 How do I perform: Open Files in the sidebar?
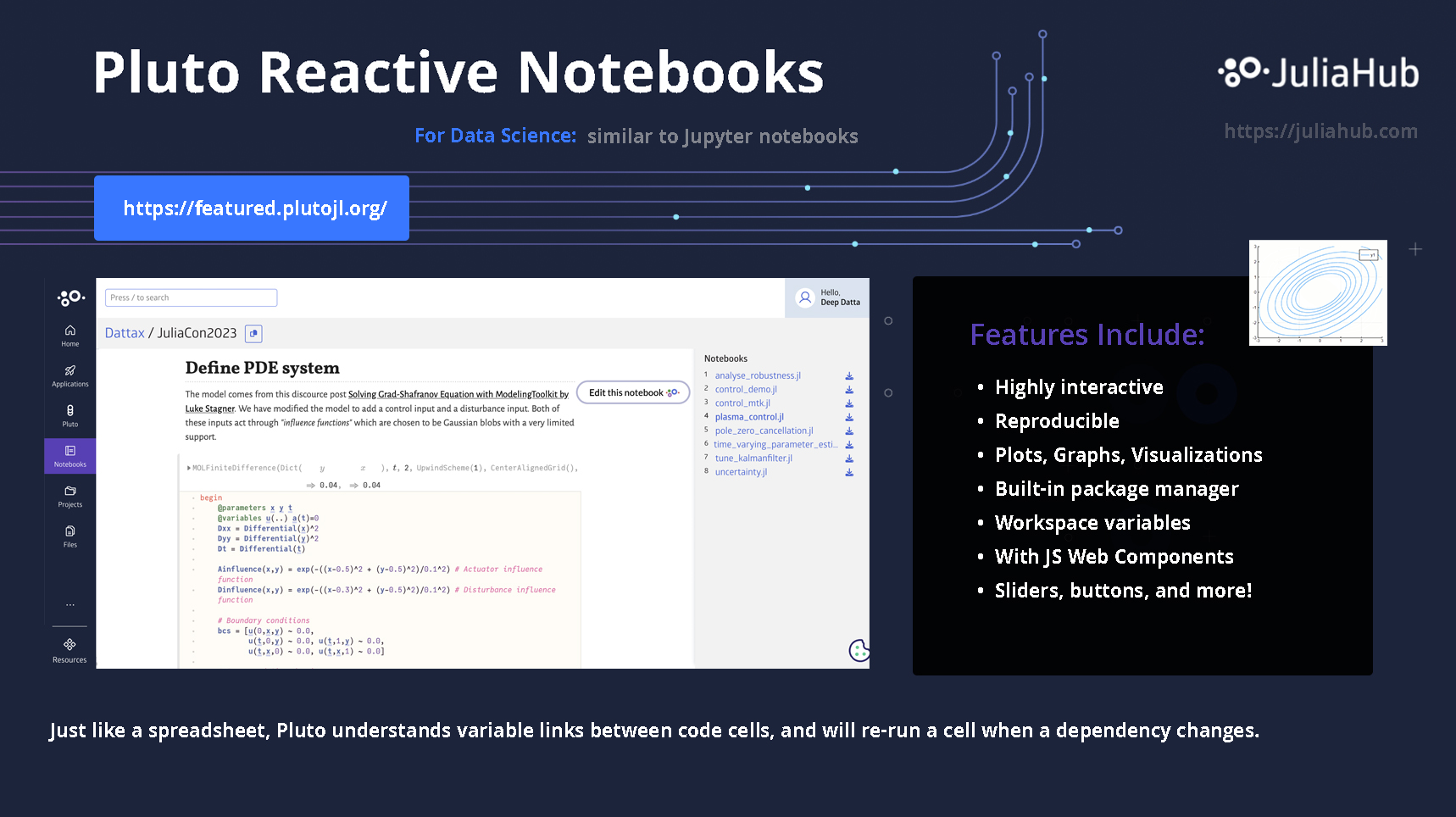70,536
